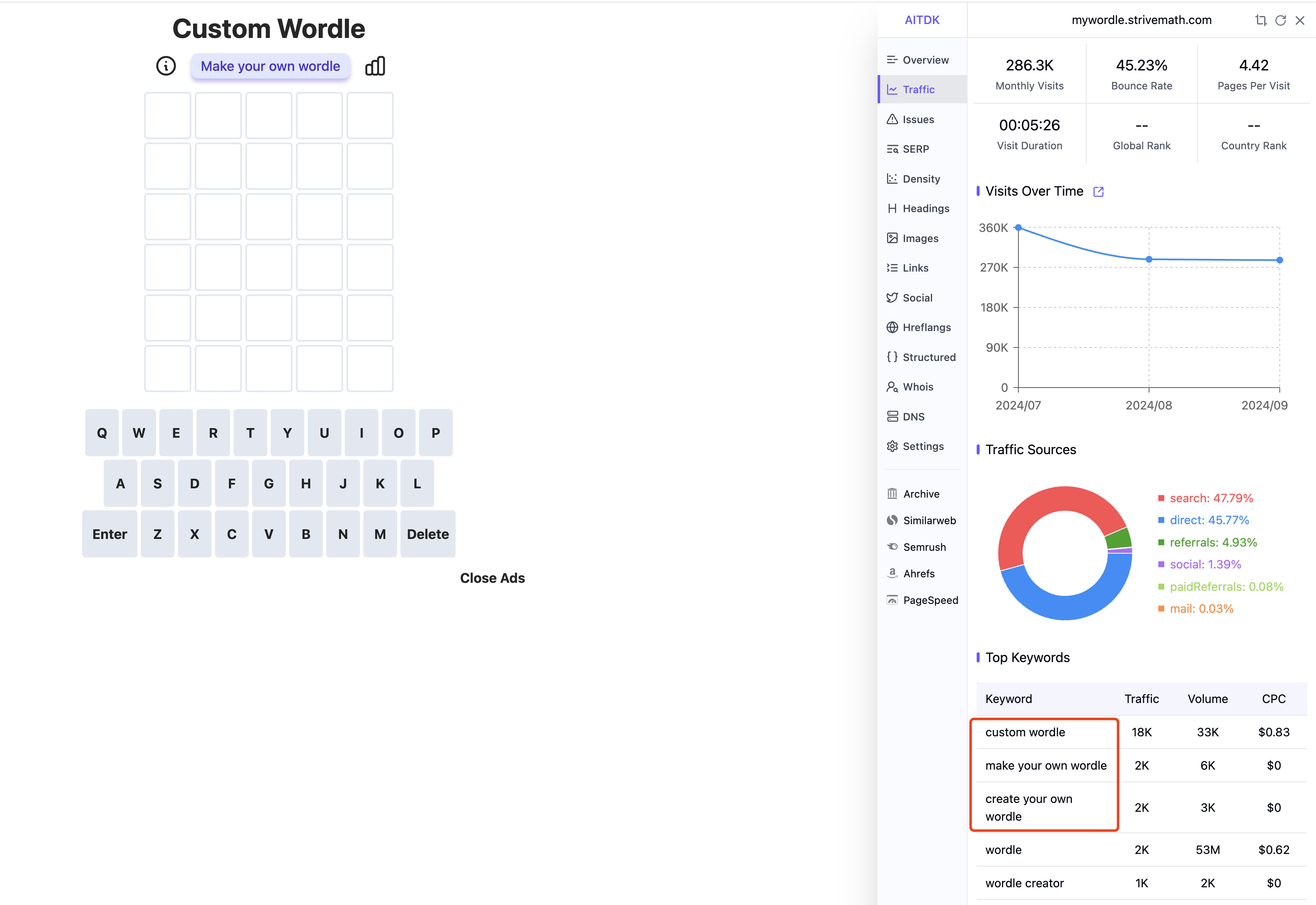Viewport: 1316px width, 905px height.
Task: Open the Structured data sidebar item
Action: point(922,358)
